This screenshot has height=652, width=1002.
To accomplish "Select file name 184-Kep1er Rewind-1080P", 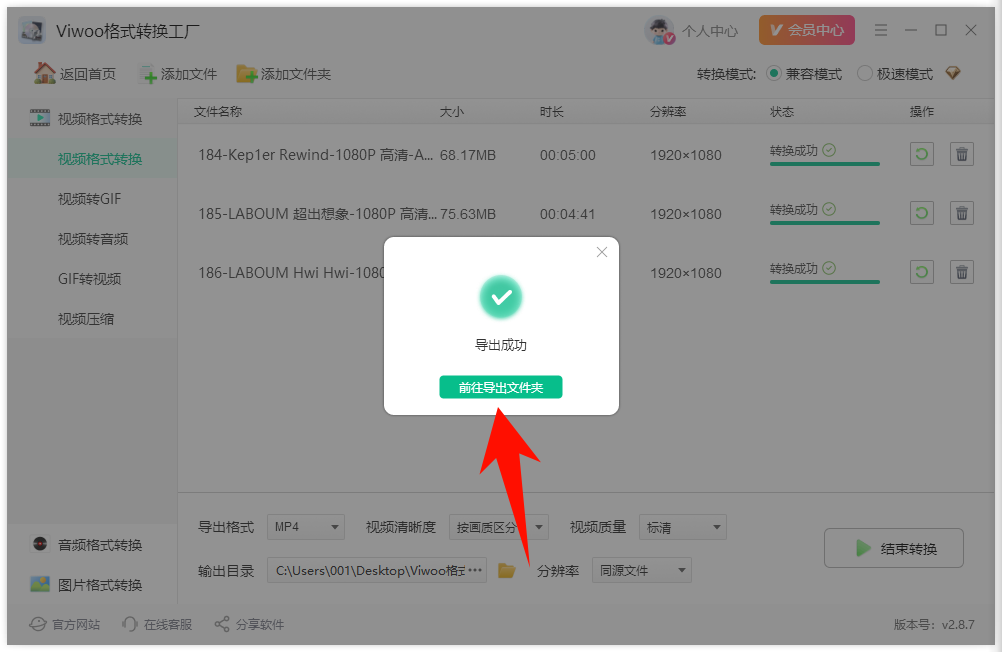I will [x=316, y=155].
